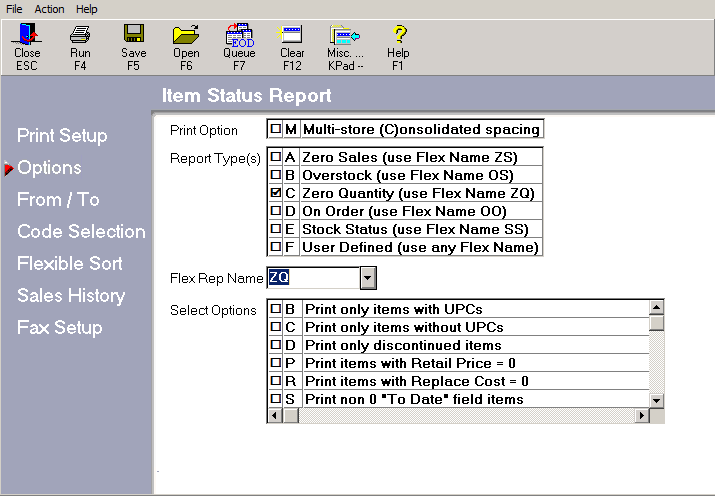Open the Action menu
Image resolution: width=715 pixels, height=496 pixels.
[x=49, y=9]
